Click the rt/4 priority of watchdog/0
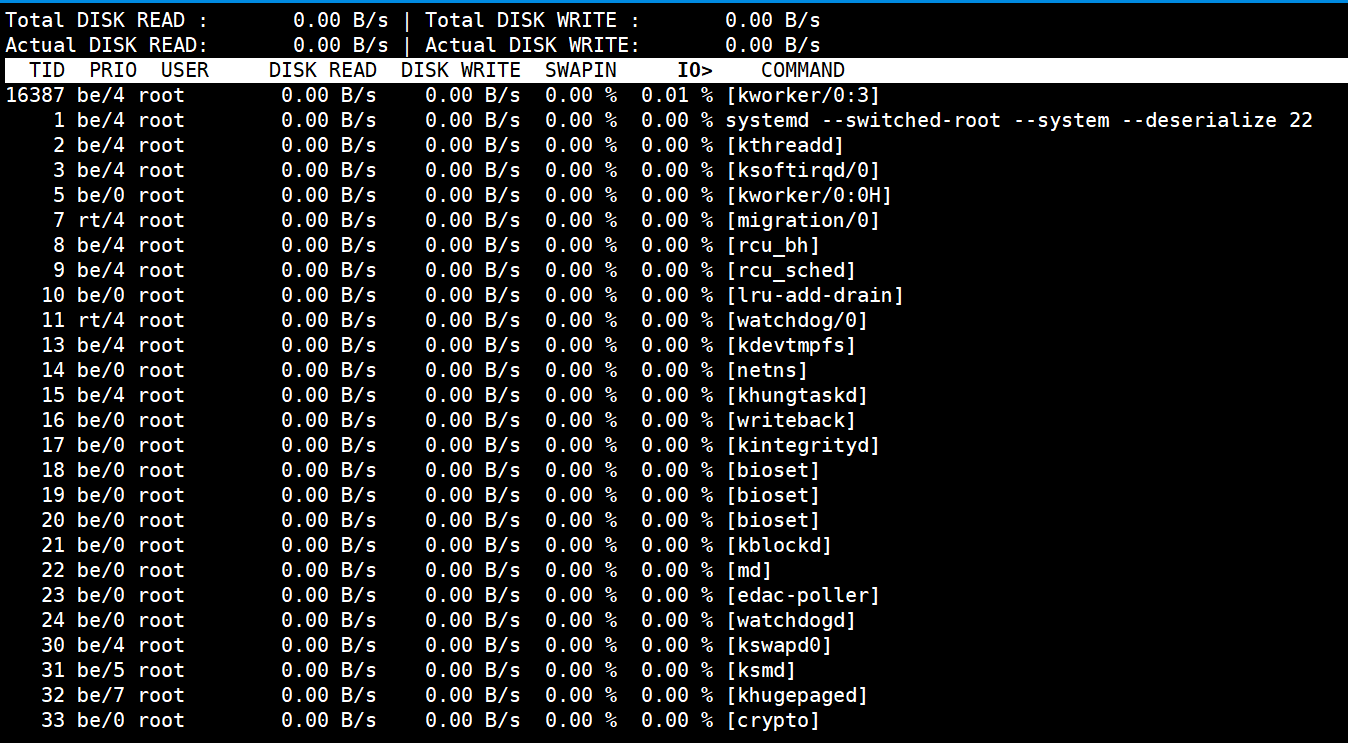Image resolution: width=1348 pixels, height=743 pixels. pos(101,320)
